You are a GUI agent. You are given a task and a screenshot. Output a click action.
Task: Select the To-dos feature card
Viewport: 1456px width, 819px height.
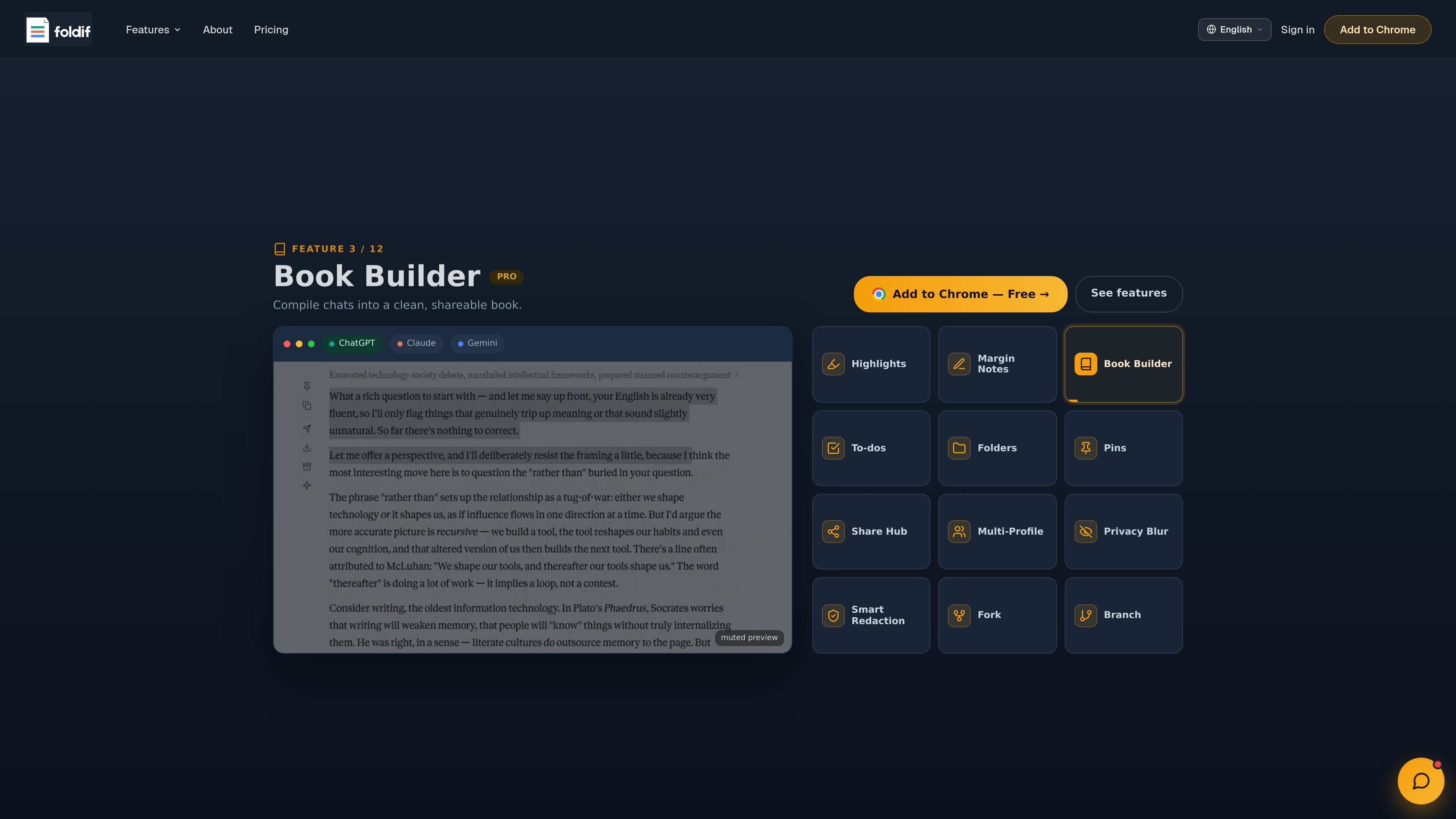(x=871, y=448)
